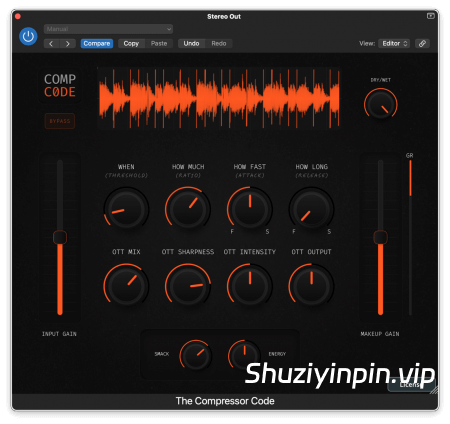Click the OTT MIX knob
This screenshot has width=450, height=424.
point(126,286)
